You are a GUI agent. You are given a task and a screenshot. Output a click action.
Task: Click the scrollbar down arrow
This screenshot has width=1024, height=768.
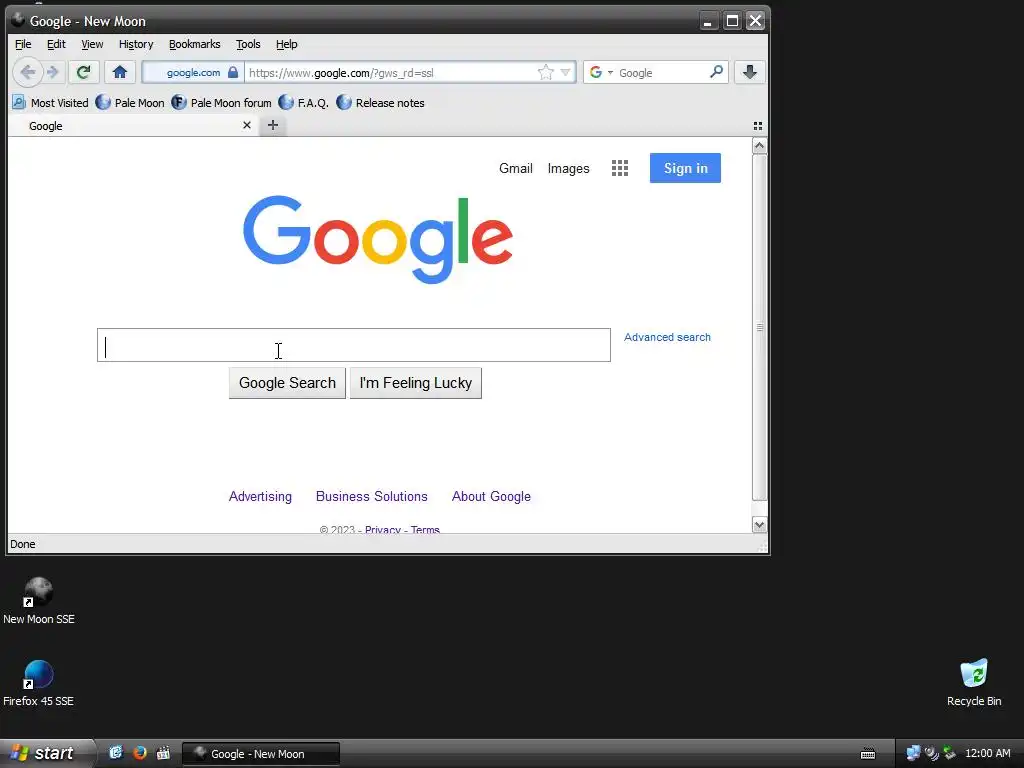click(x=759, y=524)
